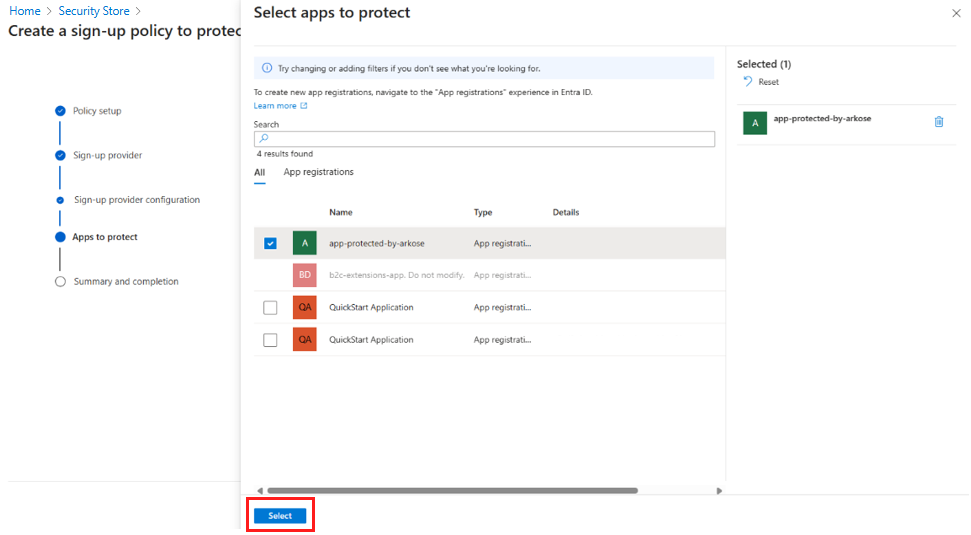
Task: Click the info icon in the filter tip banner
Action: tap(267, 68)
